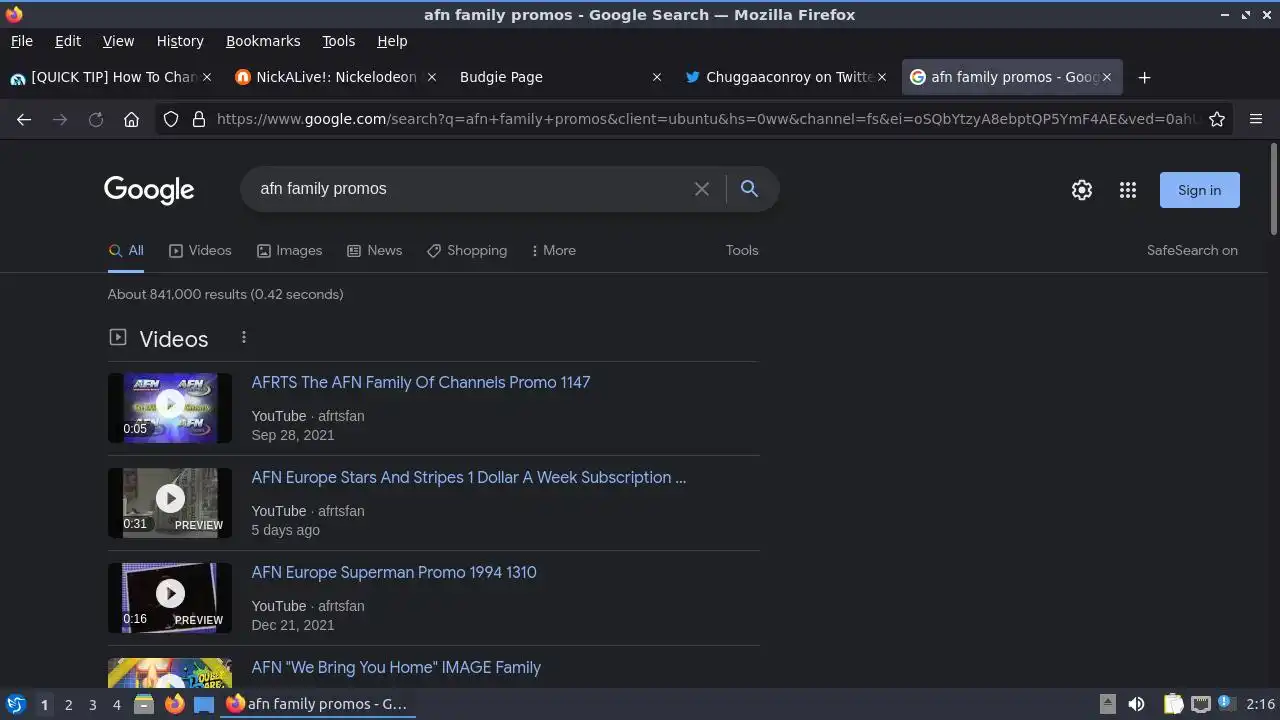Open Videos section three-dot options
The width and height of the screenshot is (1280, 720).
tap(244, 338)
